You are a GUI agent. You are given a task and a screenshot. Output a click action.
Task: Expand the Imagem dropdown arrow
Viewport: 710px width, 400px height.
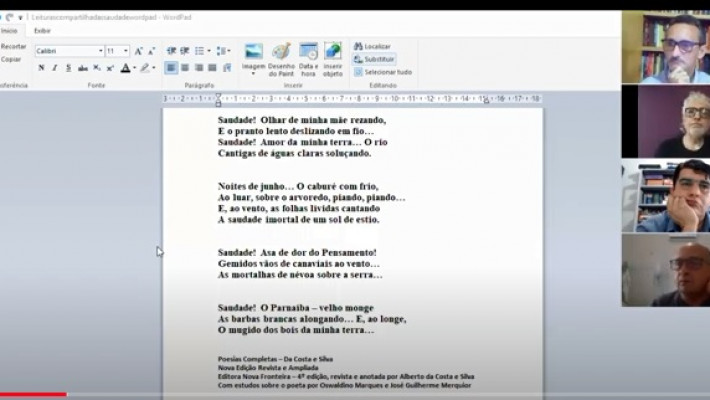pos(254,74)
